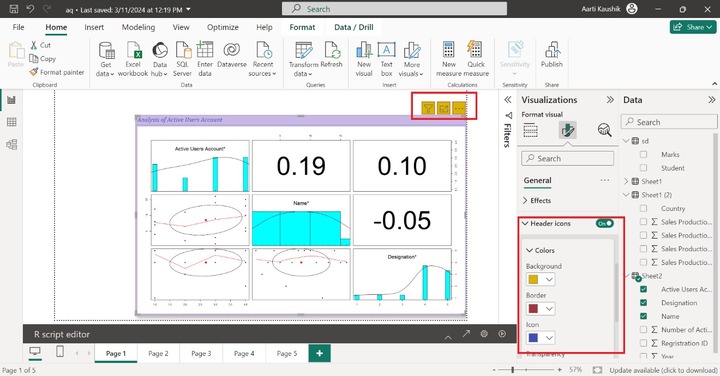Expand the Sheet1 table
The width and height of the screenshot is (720, 376).
click(x=626, y=181)
